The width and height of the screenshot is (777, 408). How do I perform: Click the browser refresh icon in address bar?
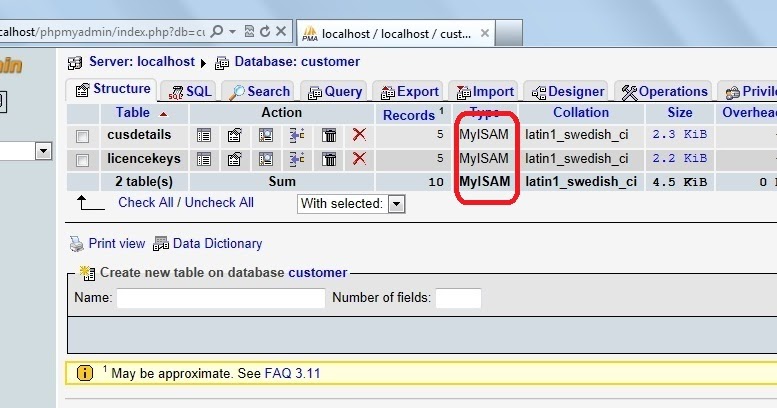click(265, 32)
